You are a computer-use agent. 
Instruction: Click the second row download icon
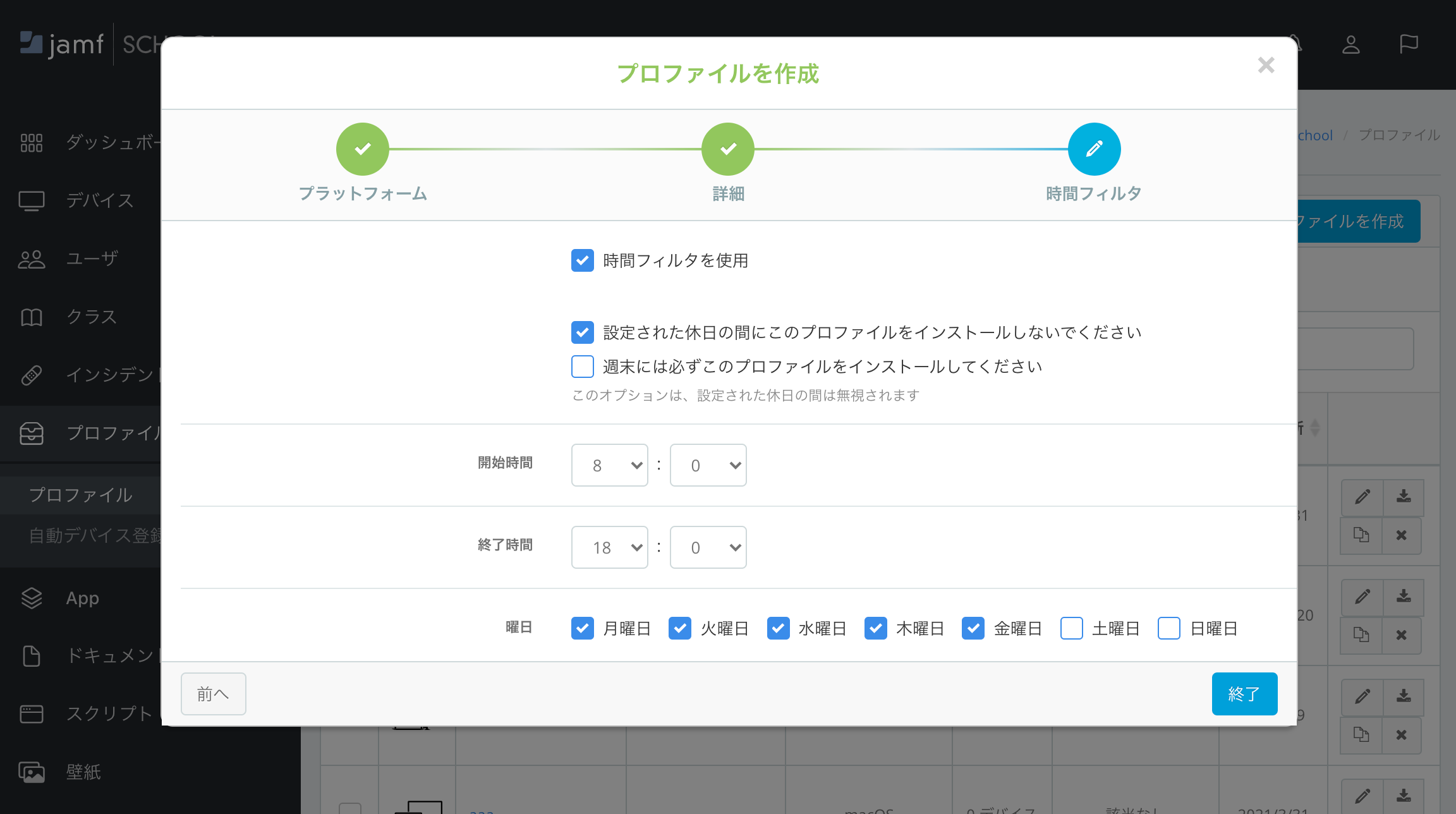[x=1404, y=597]
